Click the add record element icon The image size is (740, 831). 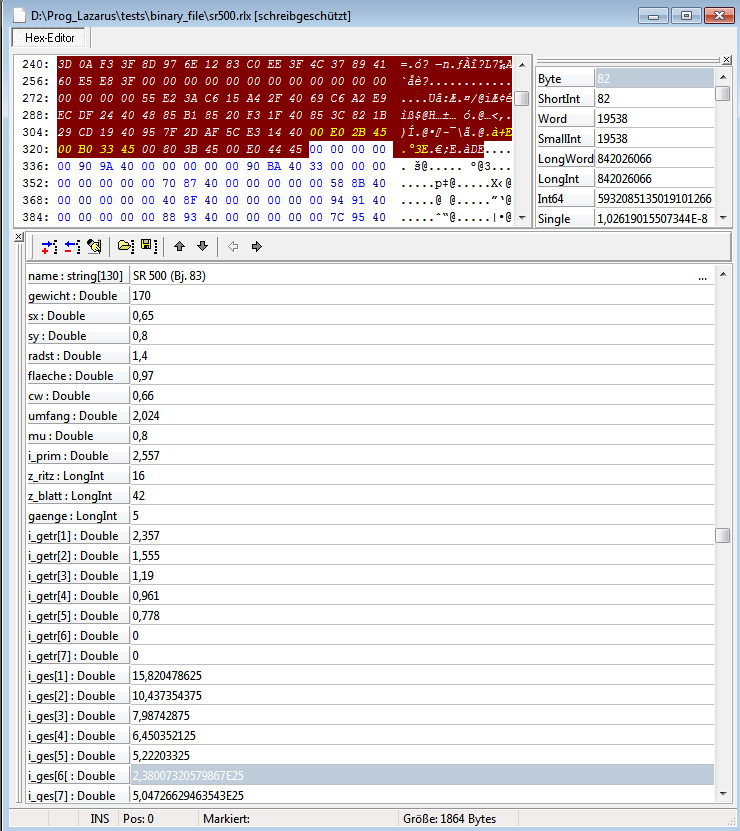tap(49, 246)
